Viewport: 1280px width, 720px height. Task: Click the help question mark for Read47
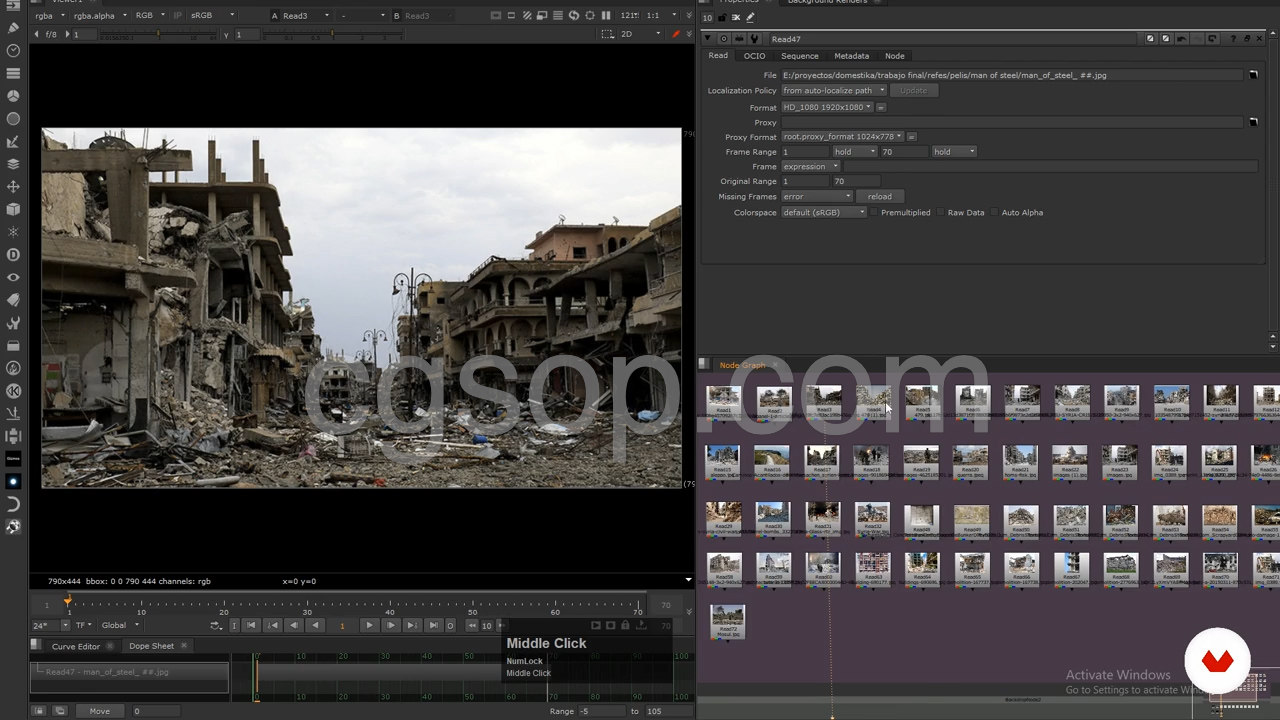1233,39
